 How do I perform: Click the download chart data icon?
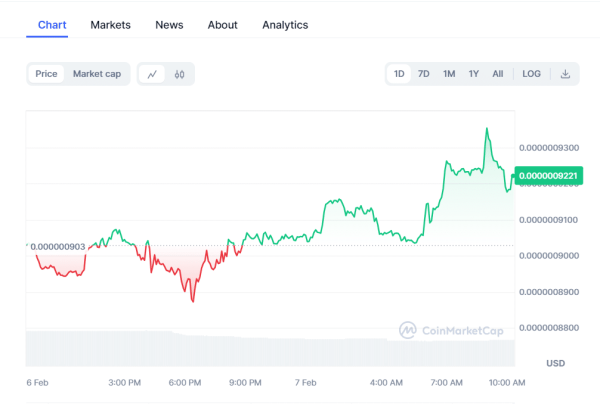[565, 74]
